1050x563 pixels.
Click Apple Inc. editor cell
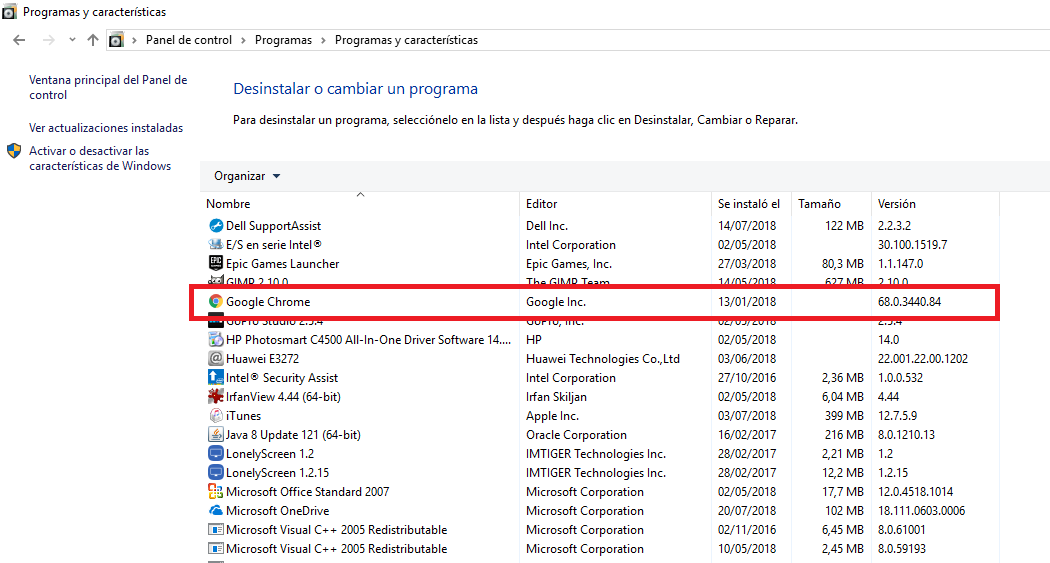point(552,416)
